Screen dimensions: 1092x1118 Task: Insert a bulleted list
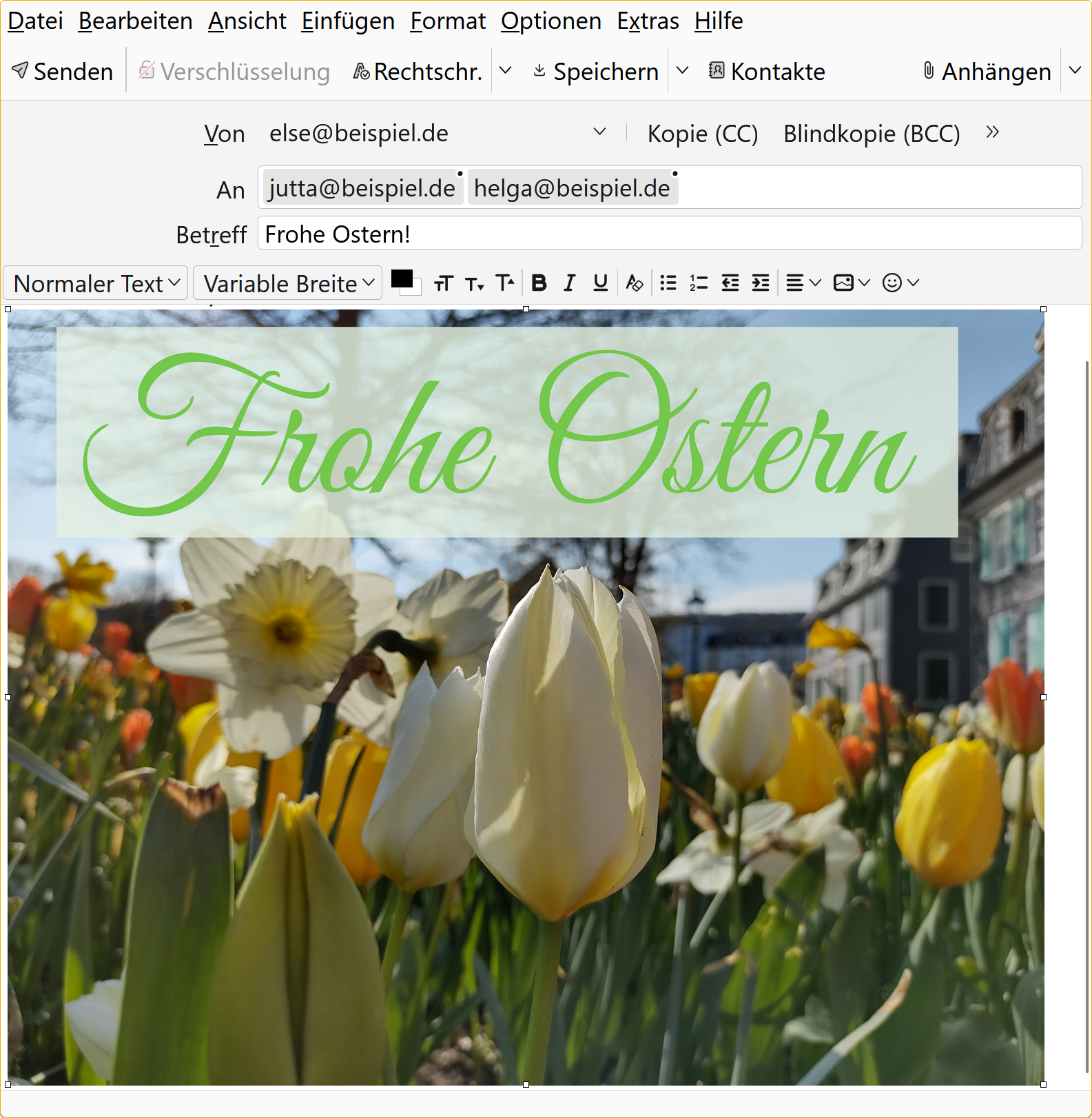click(x=668, y=283)
